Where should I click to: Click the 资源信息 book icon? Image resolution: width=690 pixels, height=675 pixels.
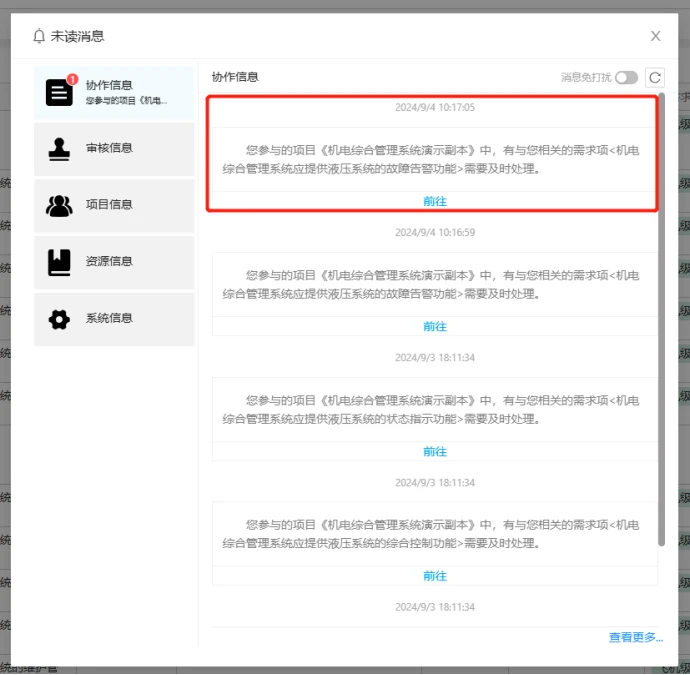point(59,263)
